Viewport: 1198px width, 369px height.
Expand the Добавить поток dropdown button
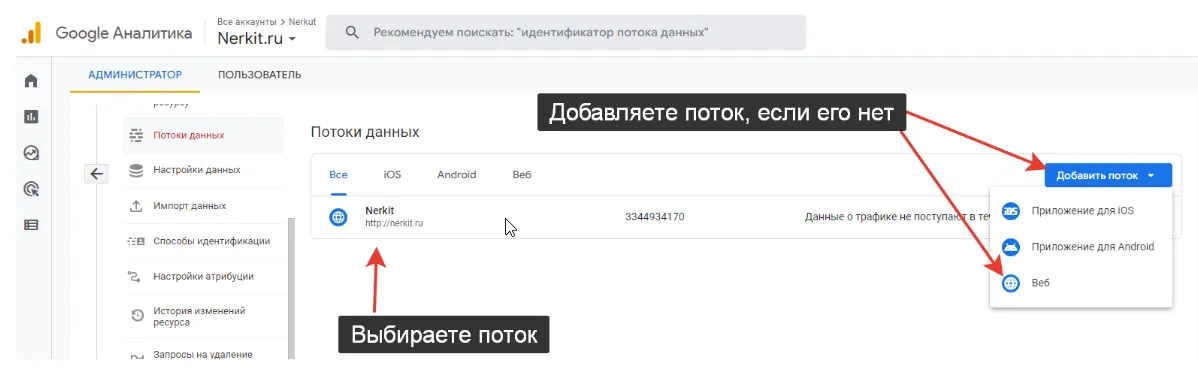click(1108, 176)
